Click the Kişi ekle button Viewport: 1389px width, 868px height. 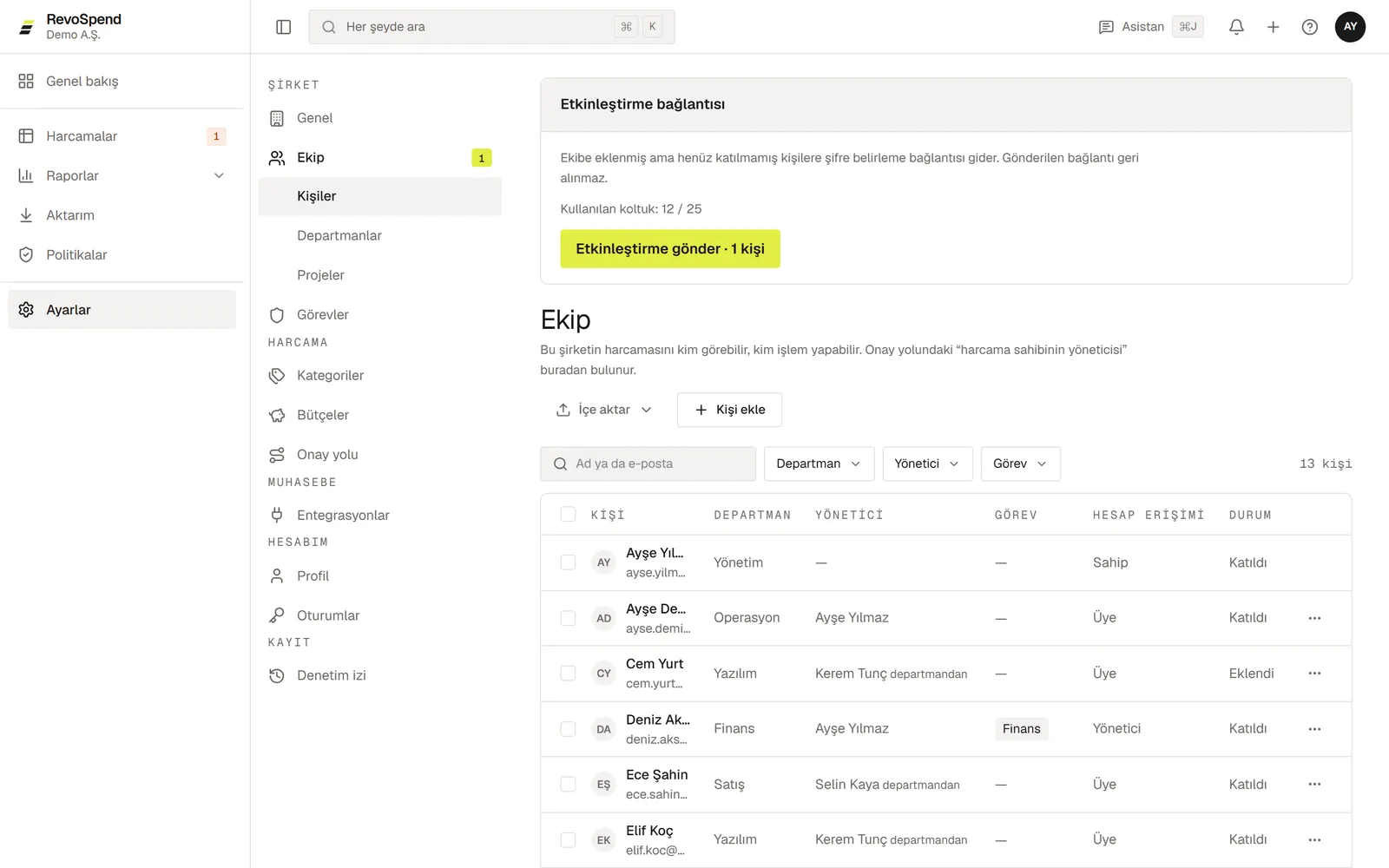click(729, 410)
